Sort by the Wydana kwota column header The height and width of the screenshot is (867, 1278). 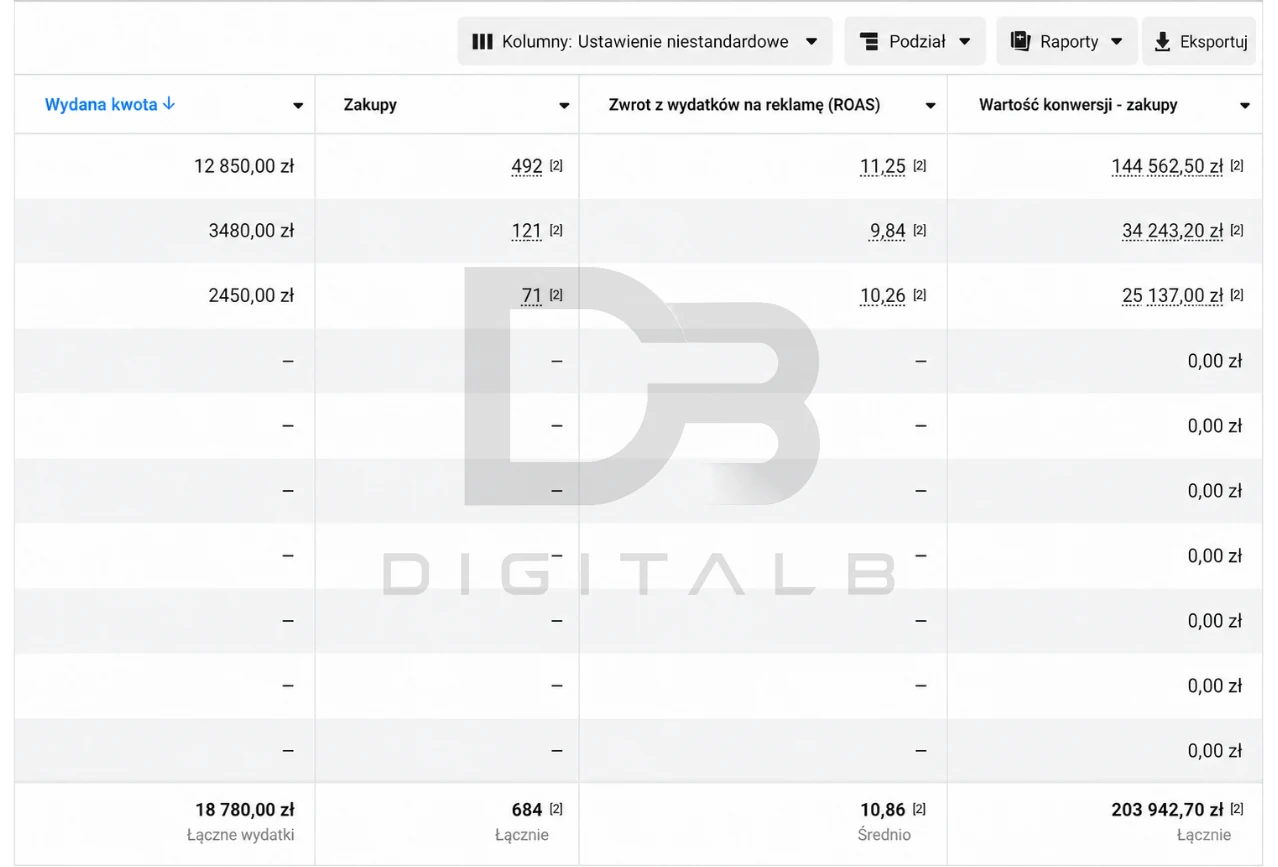(101, 104)
